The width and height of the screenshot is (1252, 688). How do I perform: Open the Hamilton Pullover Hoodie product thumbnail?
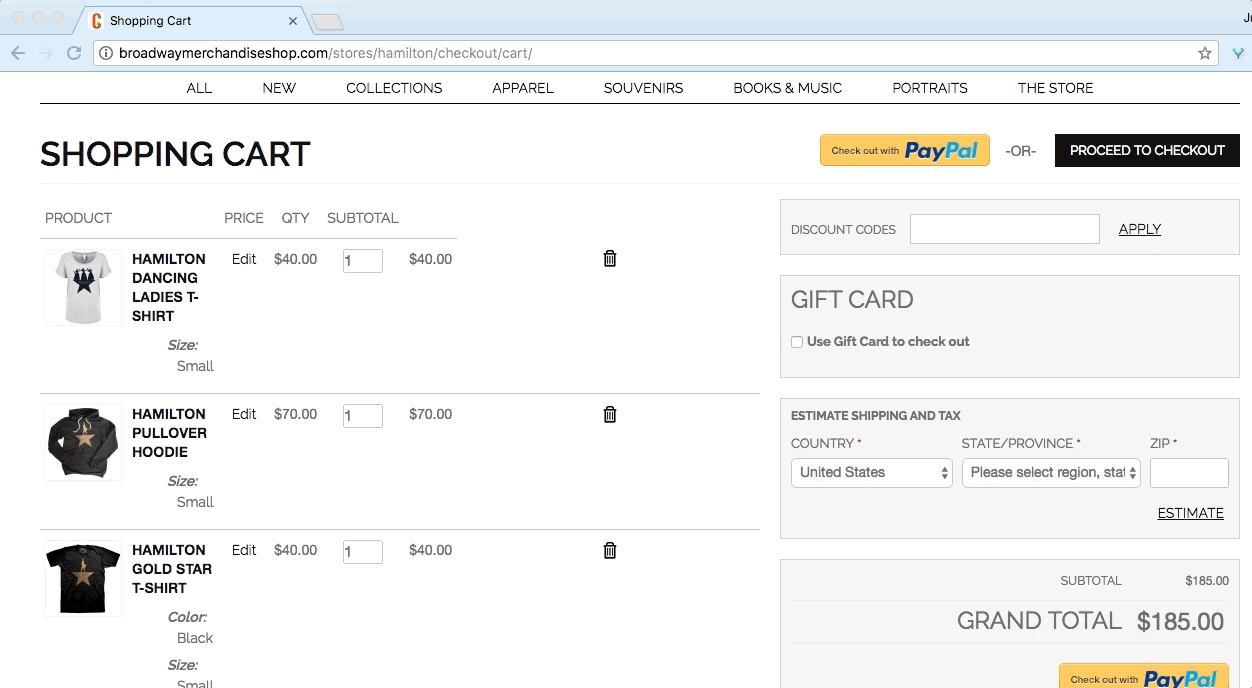pos(83,442)
